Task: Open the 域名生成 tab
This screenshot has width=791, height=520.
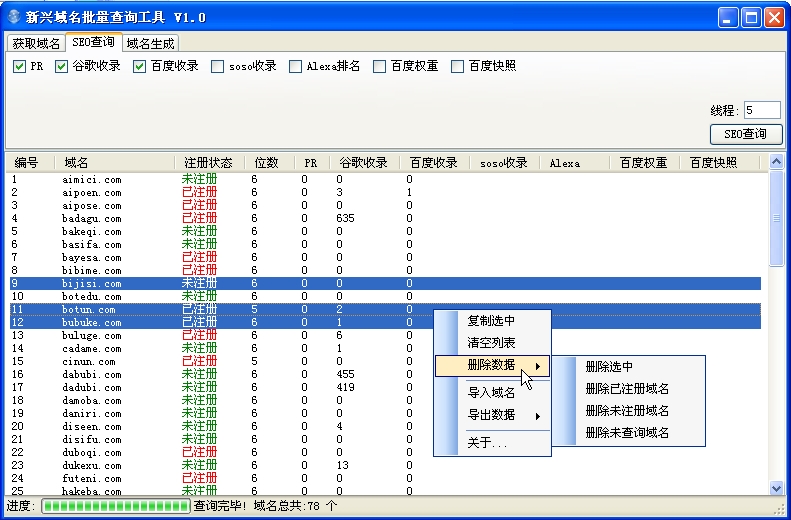Action: [x=150, y=43]
